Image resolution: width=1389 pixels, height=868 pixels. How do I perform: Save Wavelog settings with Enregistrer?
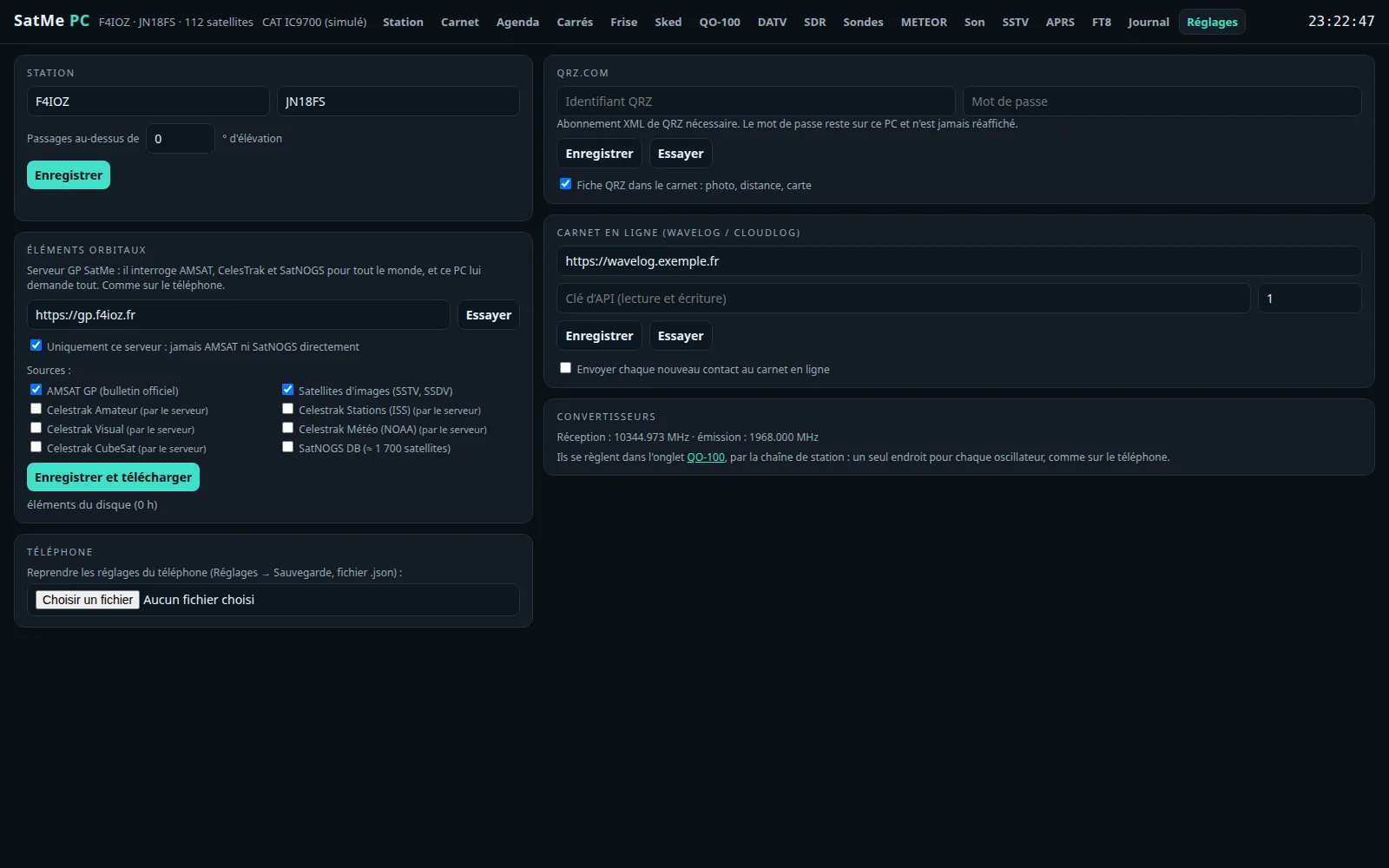(x=599, y=336)
